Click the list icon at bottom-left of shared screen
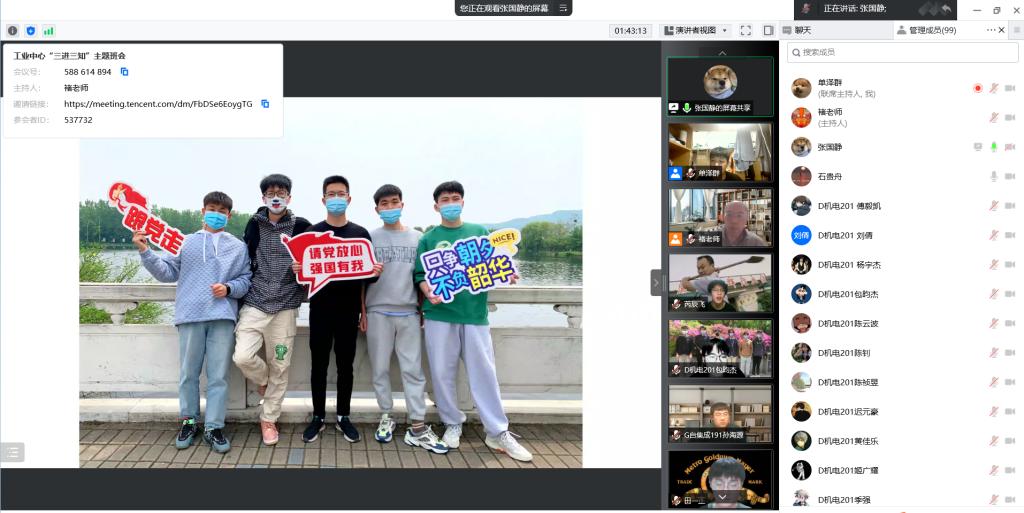1024x513 pixels. click(x=13, y=452)
